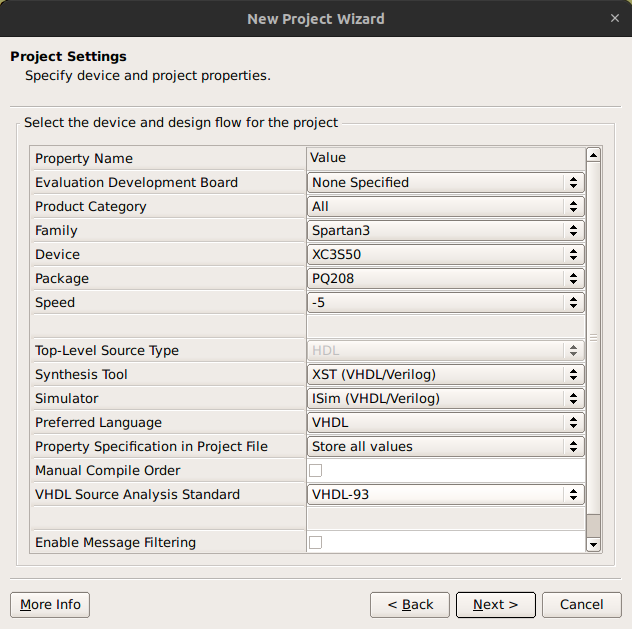Open the Family dropdown showing Spartan3
The height and width of the screenshot is (629, 632).
tap(445, 230)
